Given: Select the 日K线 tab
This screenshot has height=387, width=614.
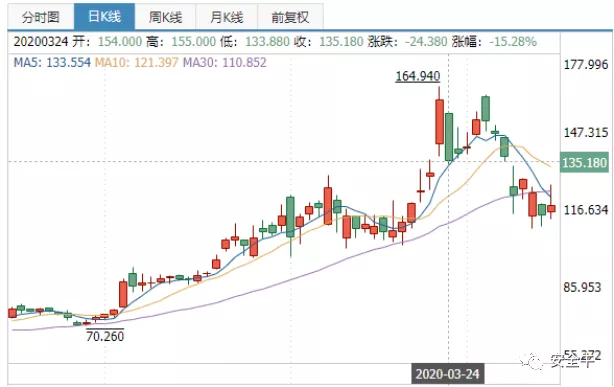Looking at the screenshot, I should click(x=105, y=17).
